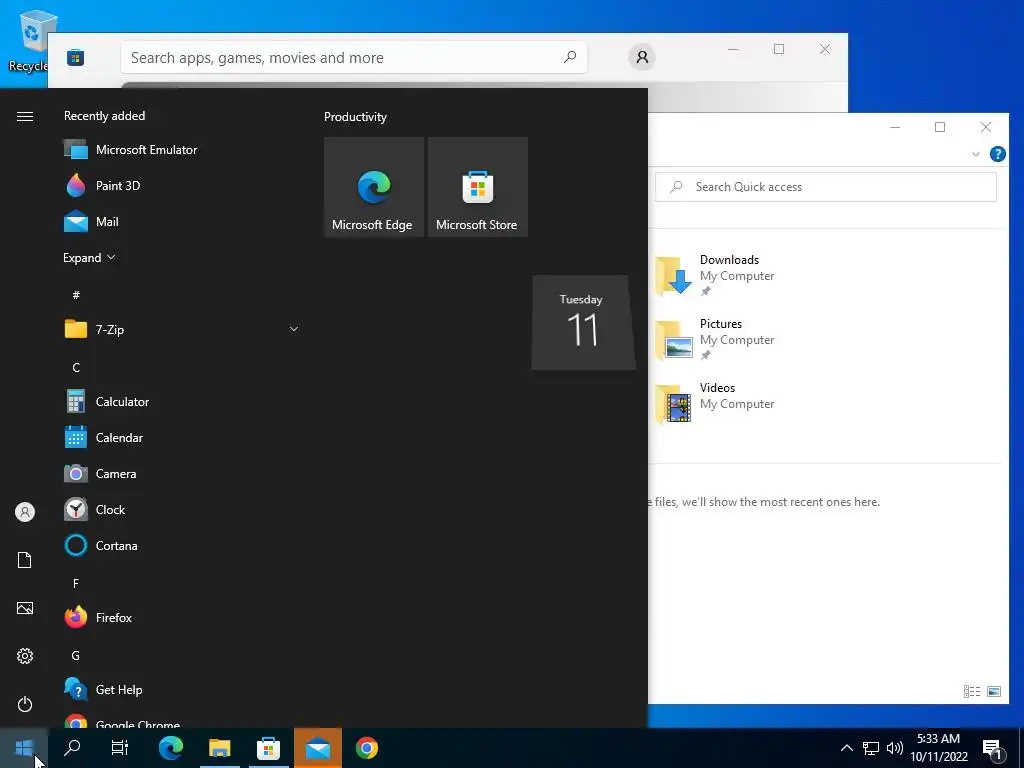Switch to File Explorer on taskbar

(219, 748)
